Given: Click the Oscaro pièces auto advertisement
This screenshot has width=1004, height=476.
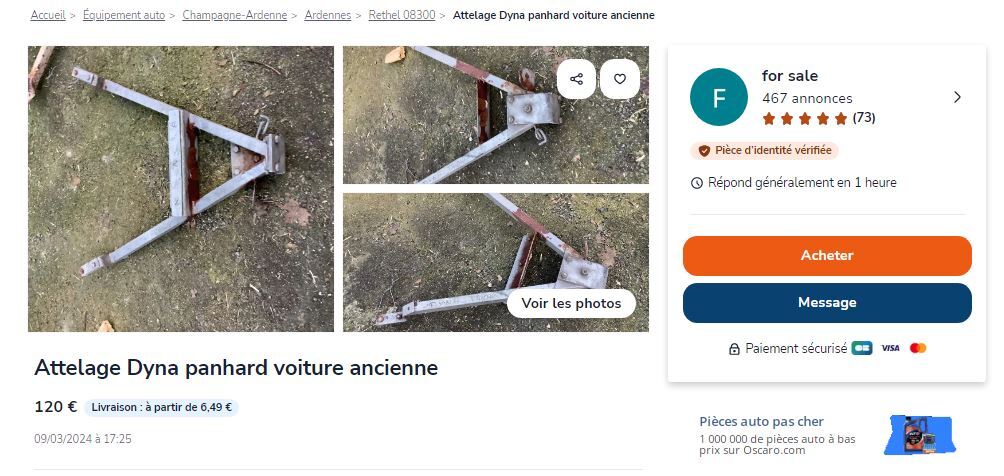Looking at the screenshot, I should (827, 435).
